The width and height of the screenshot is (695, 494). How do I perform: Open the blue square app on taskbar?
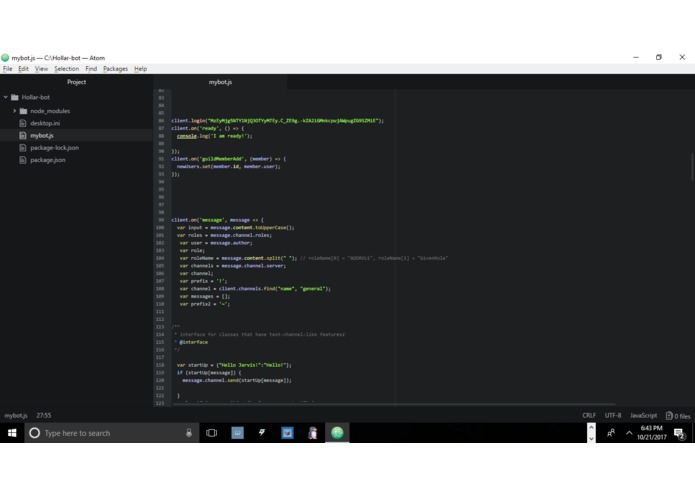pos(287,433)
